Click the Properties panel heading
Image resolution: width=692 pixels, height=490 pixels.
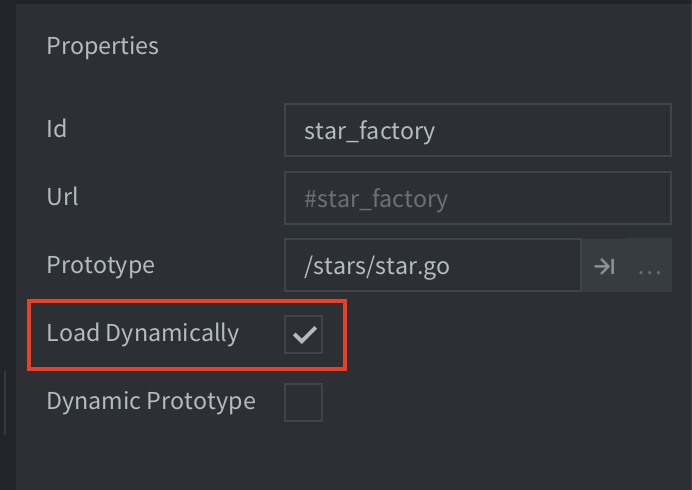pyautogui.click(x=102, y=46)
